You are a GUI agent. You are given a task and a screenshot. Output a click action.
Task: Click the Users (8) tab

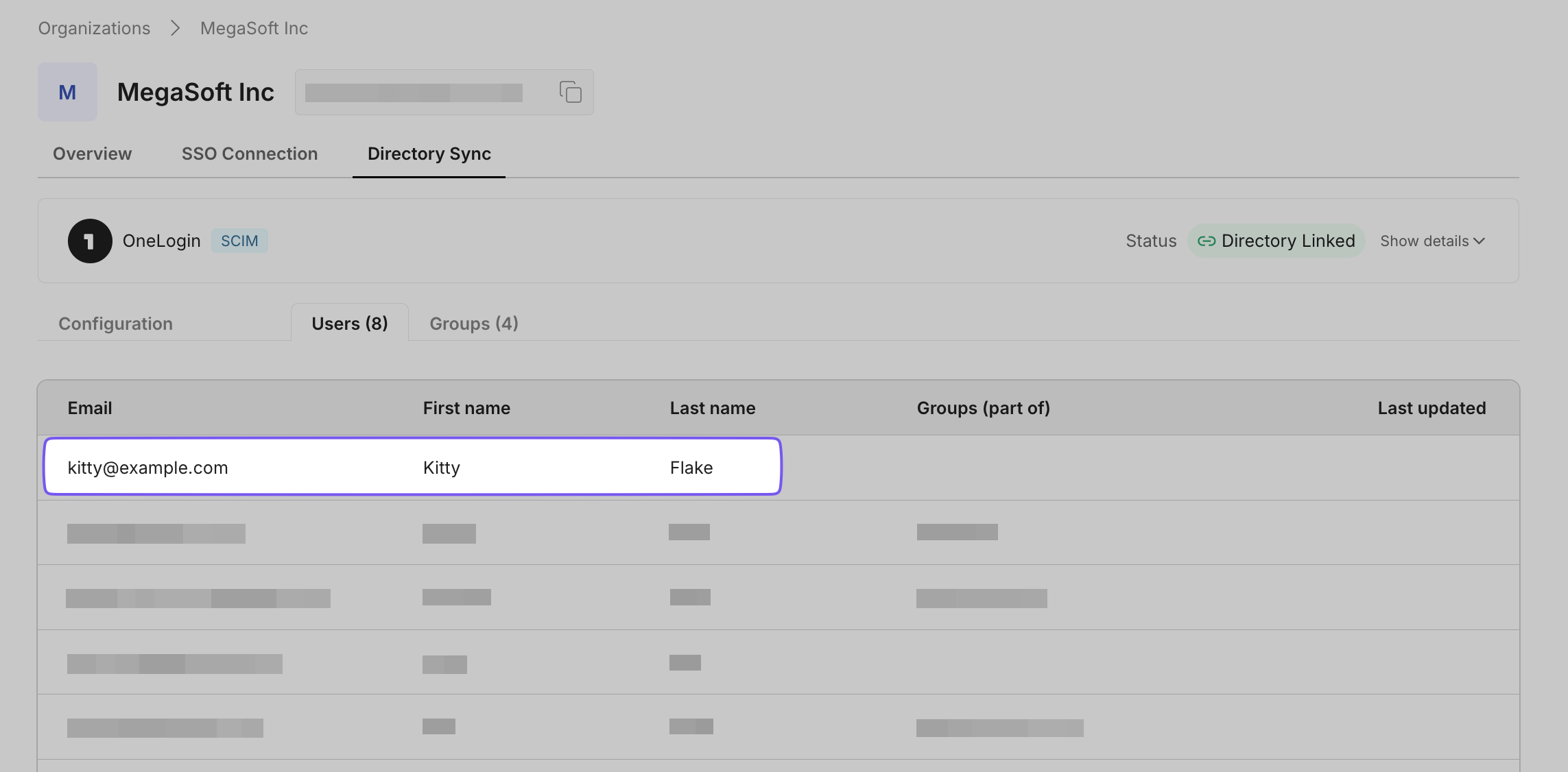click(x=349, y=323)
